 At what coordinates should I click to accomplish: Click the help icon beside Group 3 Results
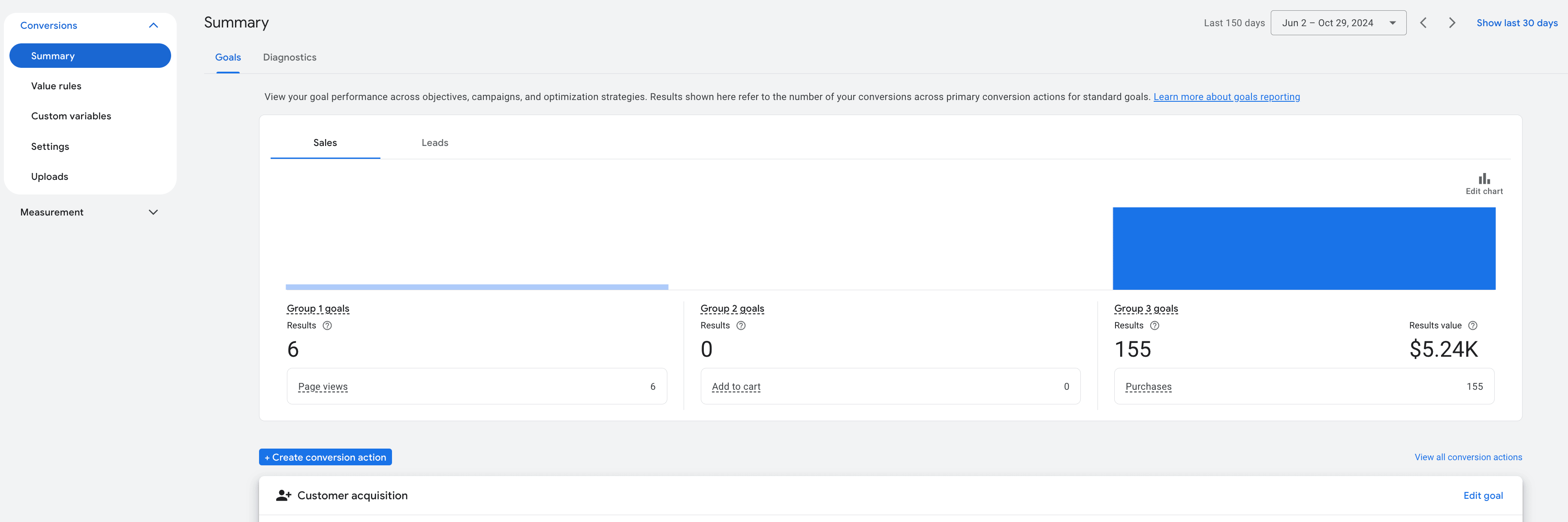point(1155,325)
